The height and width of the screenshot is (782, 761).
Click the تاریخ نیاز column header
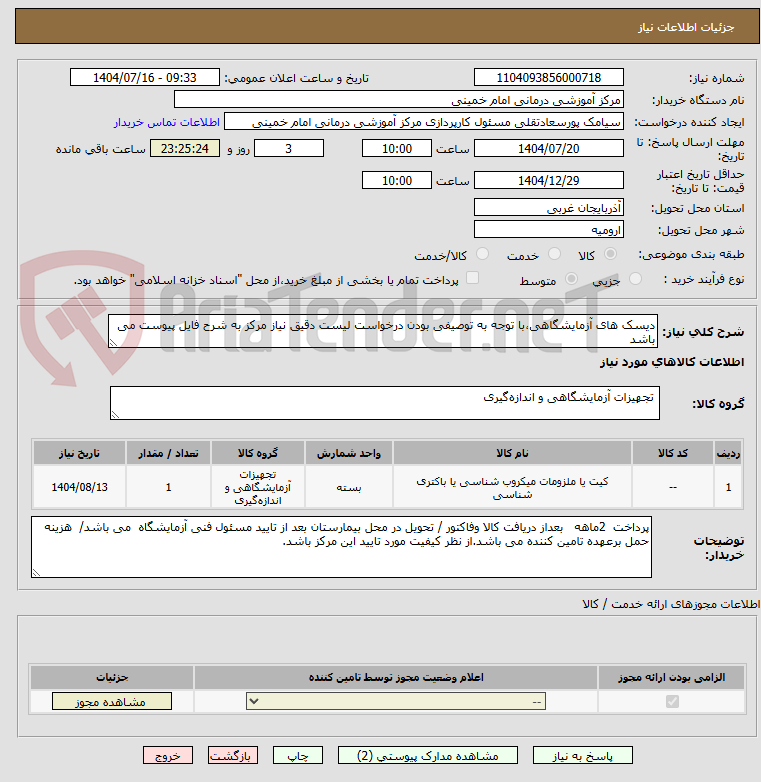tap(79, 453)
